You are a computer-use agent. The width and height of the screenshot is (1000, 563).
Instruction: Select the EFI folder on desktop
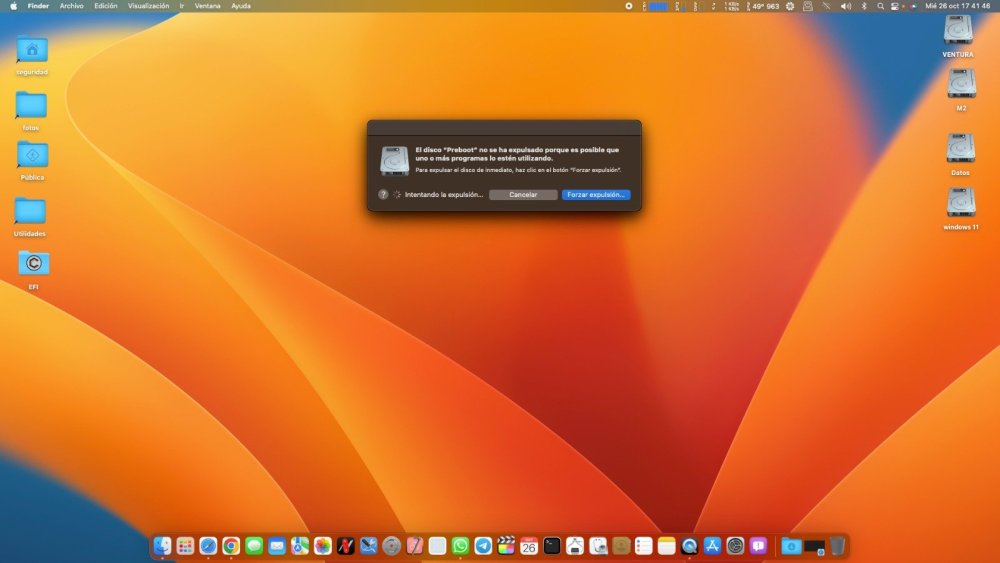34,263
